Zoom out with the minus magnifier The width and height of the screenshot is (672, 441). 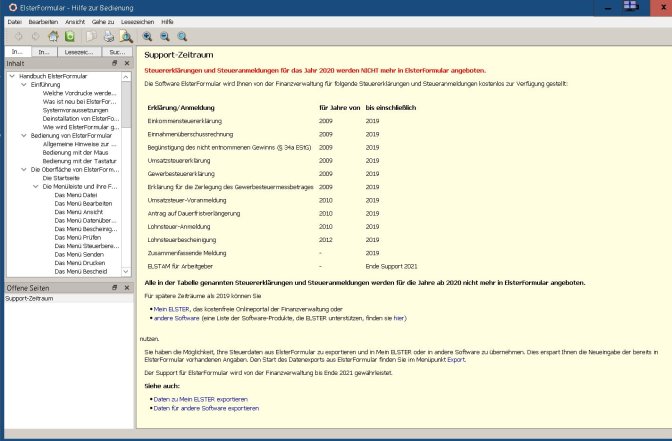(165, 36)
